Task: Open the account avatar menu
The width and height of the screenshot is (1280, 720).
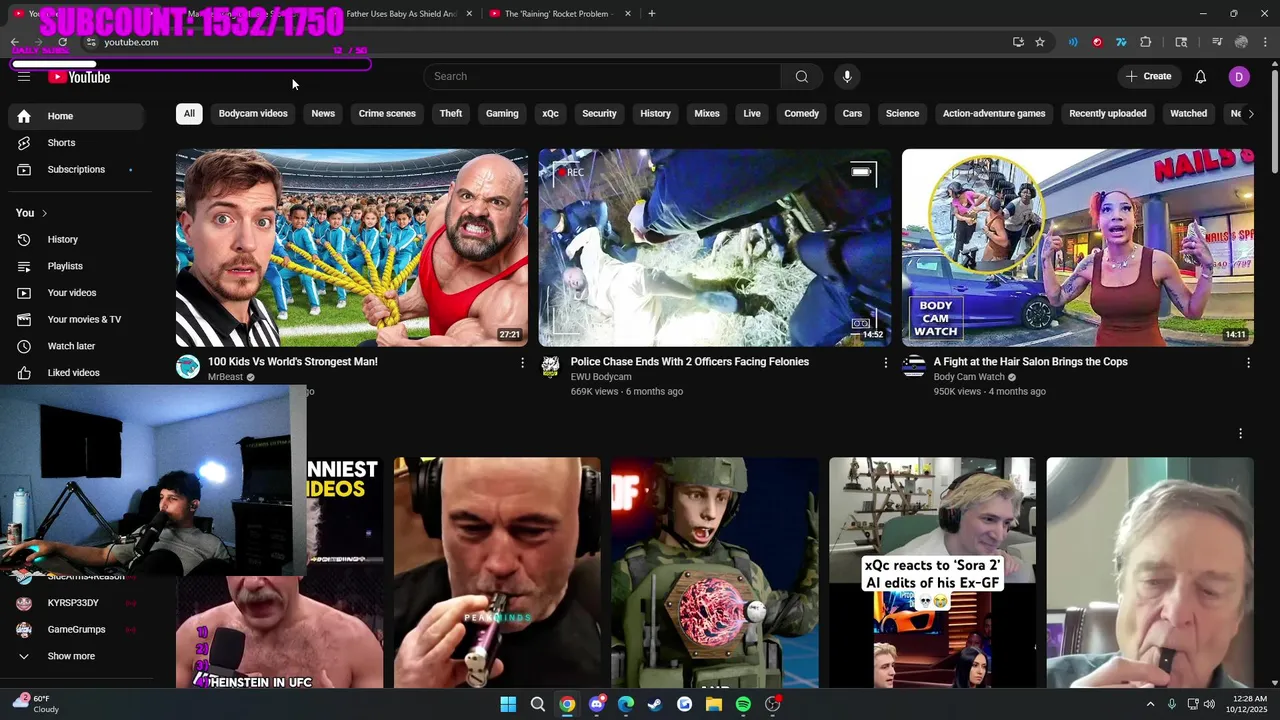Action: (1239, 77)
